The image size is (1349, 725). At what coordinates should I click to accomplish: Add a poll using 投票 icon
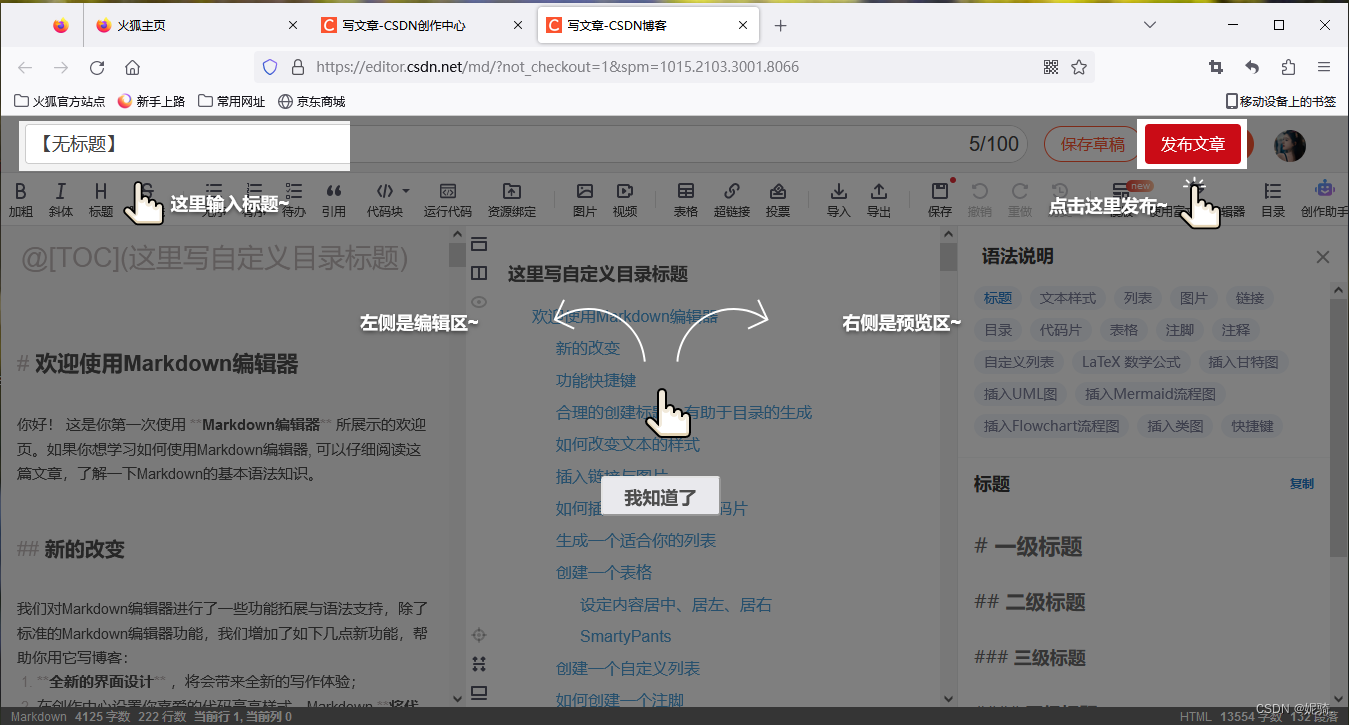tap(778, 200)
